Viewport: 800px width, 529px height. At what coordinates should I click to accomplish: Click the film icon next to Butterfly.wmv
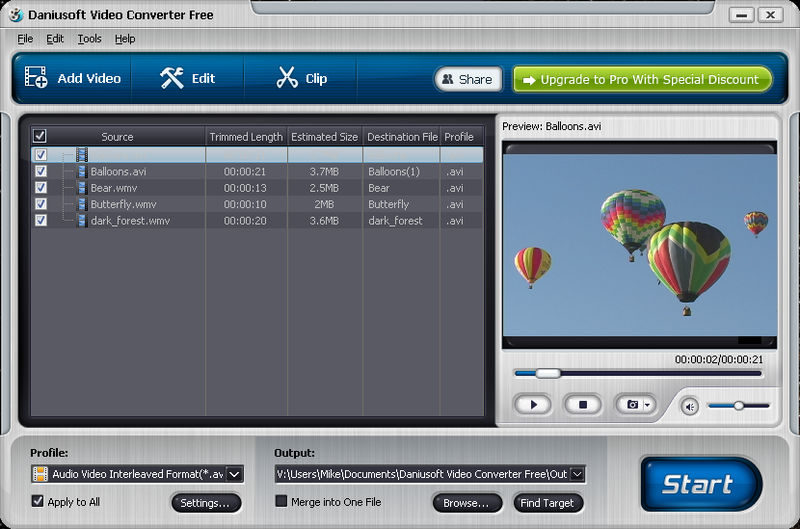82,204
